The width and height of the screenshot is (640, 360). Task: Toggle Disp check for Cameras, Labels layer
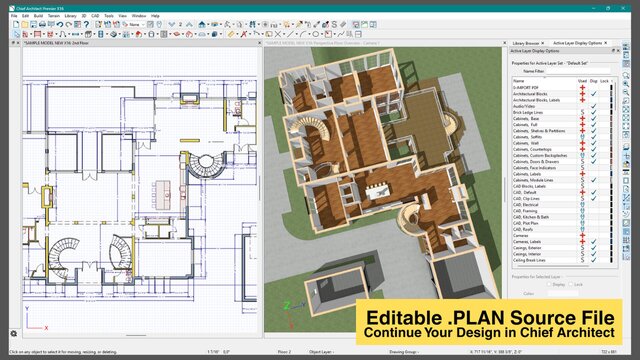point(593,242)
